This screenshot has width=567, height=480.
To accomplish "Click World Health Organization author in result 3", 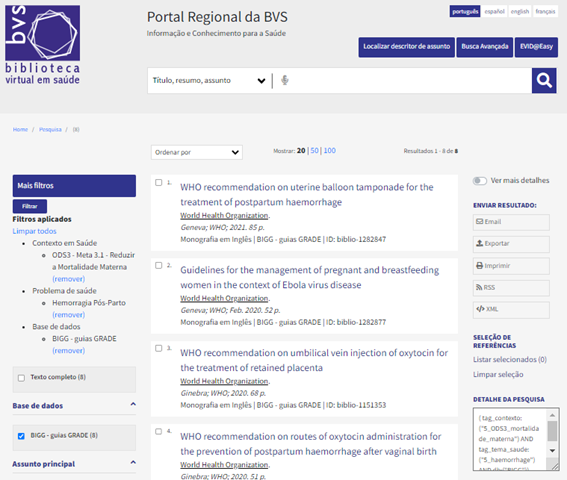I will 224,381.
